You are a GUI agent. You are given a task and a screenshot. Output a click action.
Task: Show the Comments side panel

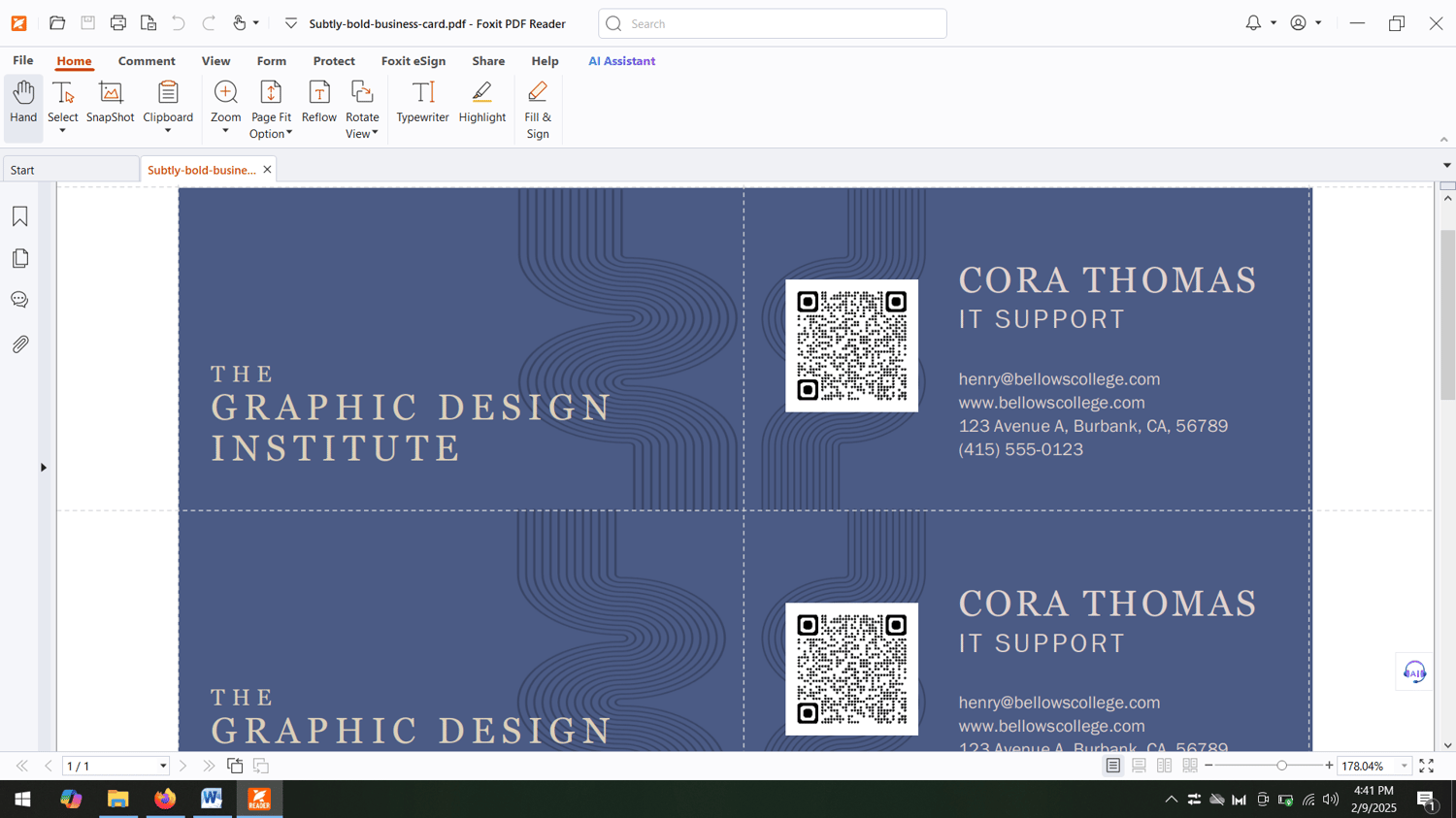(20, 300)
